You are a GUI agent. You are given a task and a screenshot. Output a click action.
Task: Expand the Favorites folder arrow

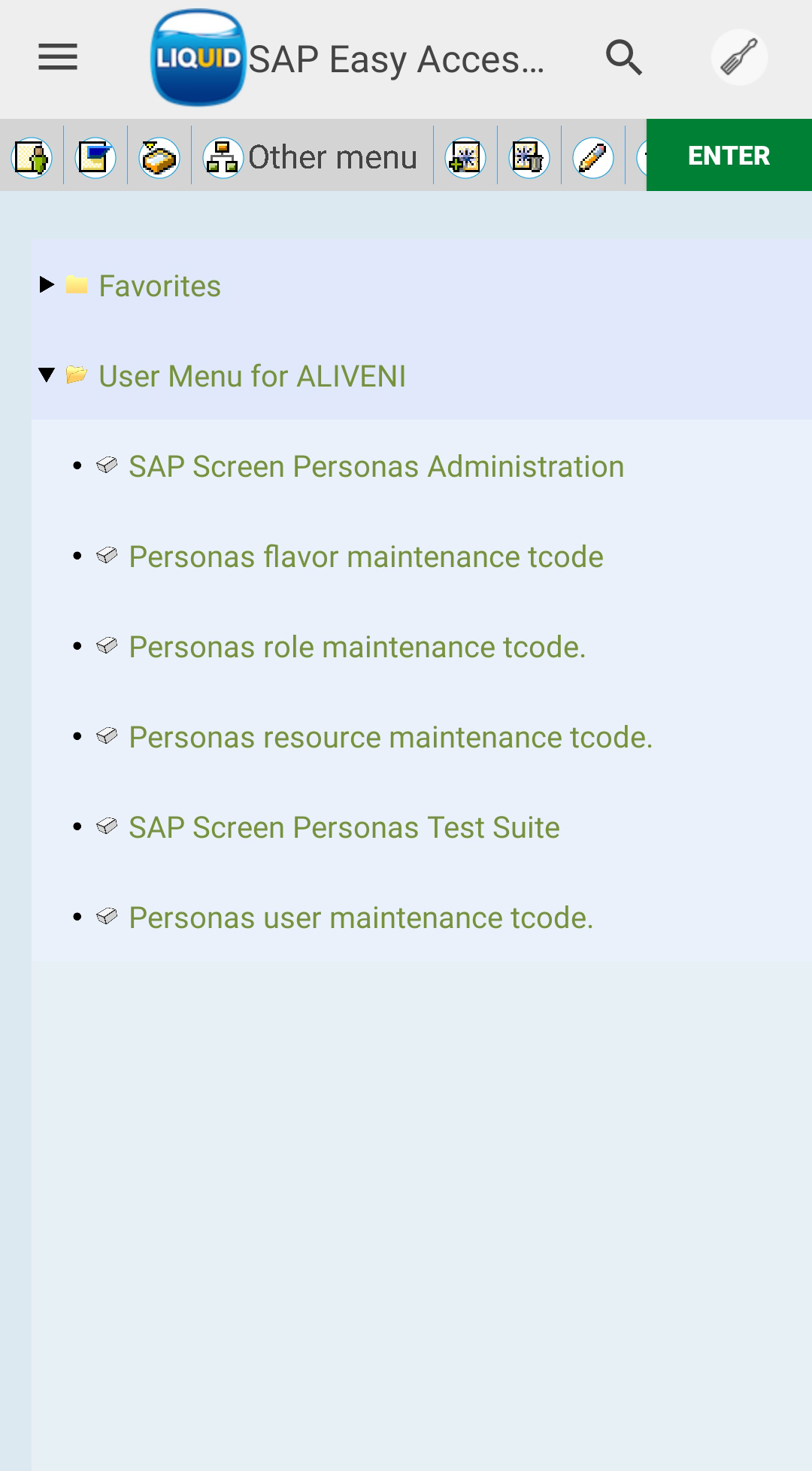(x=47, y=284)
